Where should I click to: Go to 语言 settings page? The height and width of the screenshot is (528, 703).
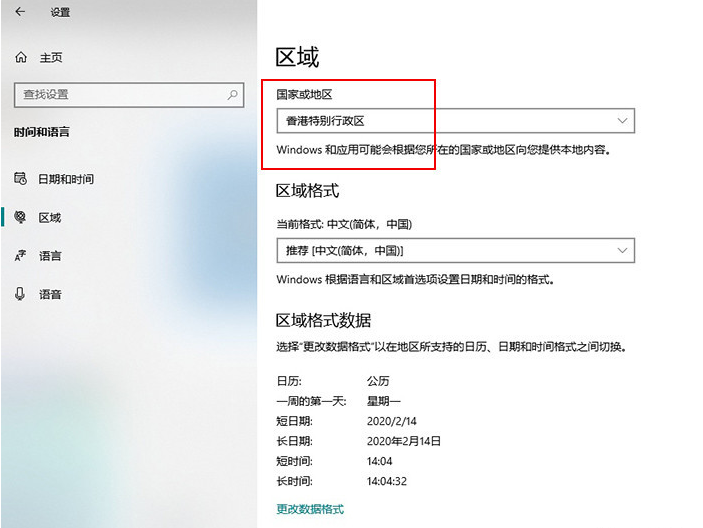pyautogui.click(x=50, y=256)
